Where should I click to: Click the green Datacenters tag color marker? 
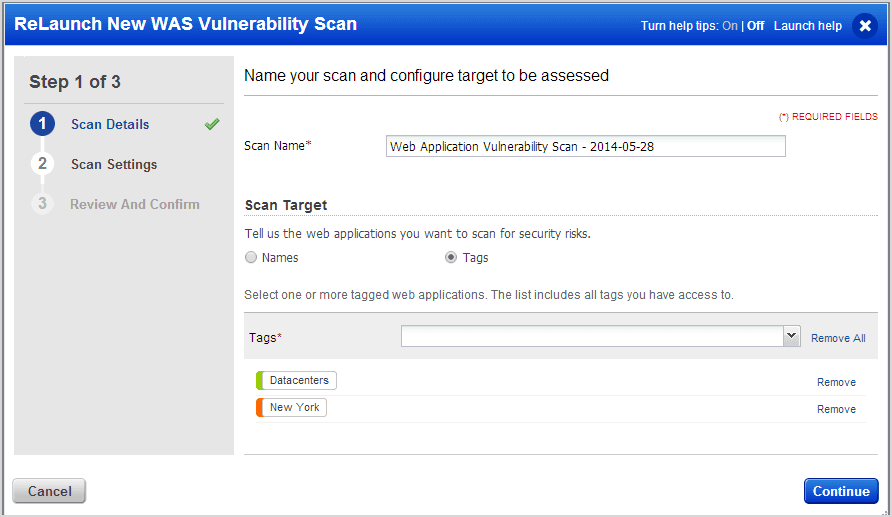tap(259, 380)
